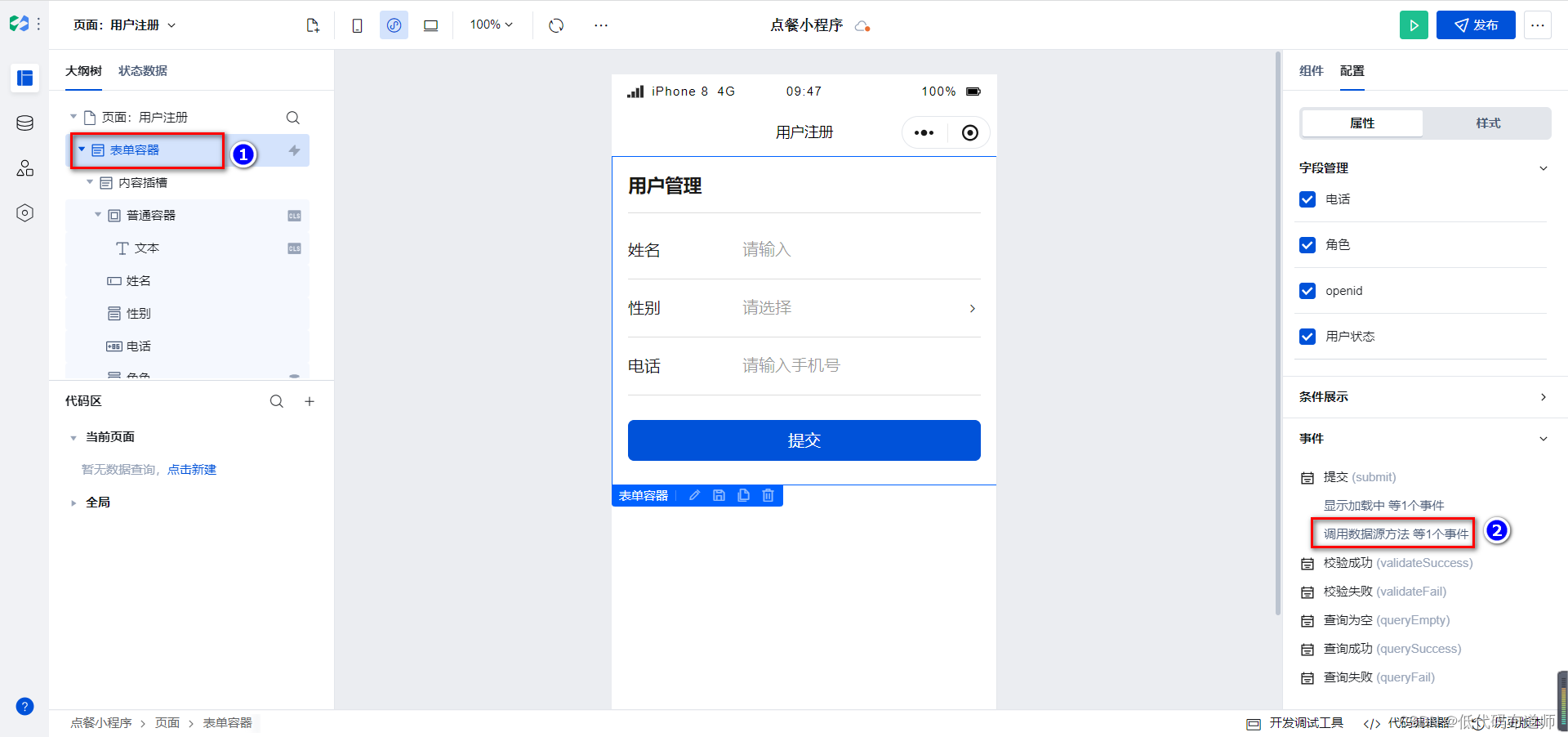This screenshot has width=1568, height=737.
Task: Open 显示加载中 等1个事件 link
Action: 1383,506
